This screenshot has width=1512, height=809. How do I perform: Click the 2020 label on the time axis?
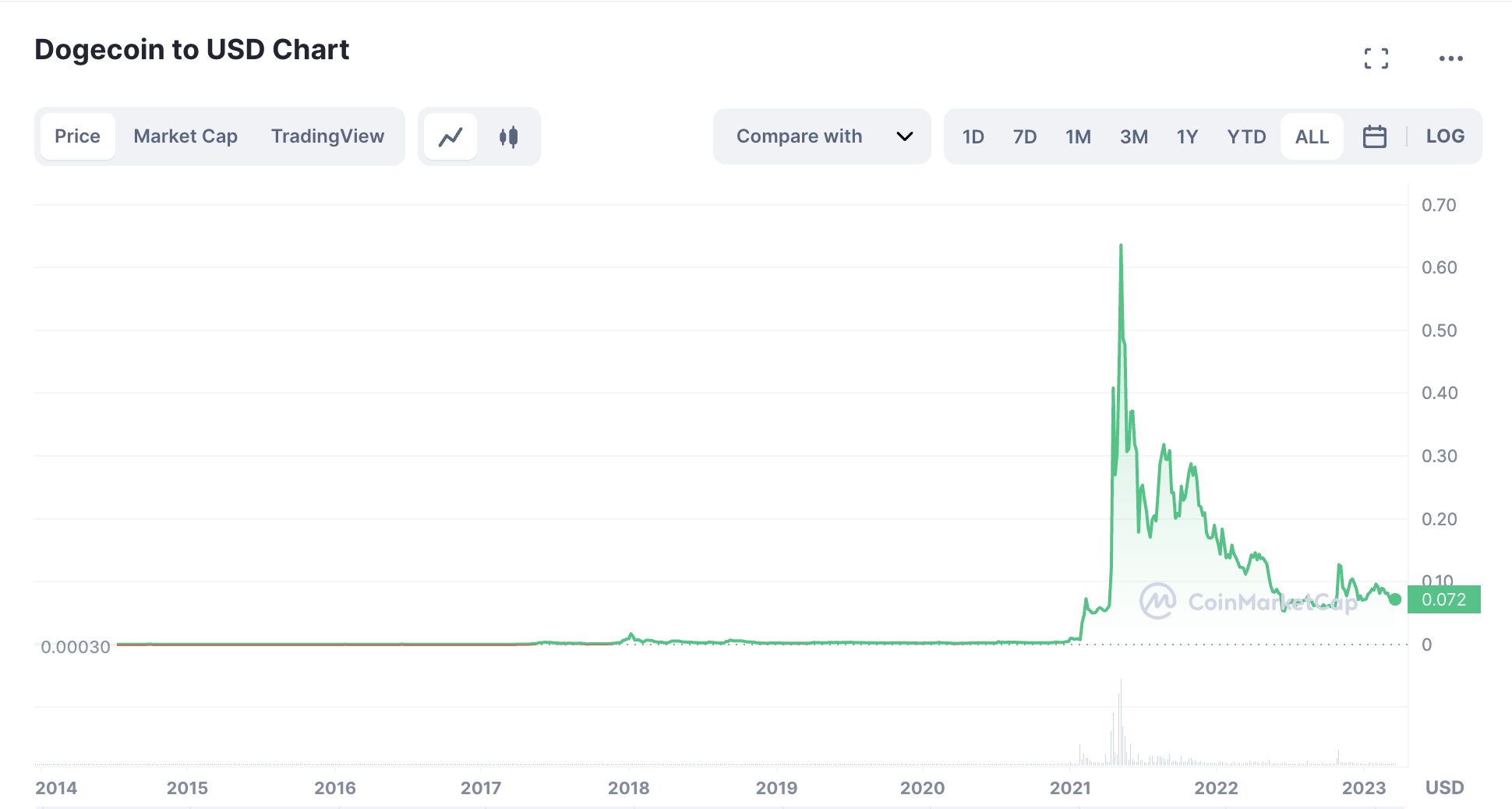923,788
